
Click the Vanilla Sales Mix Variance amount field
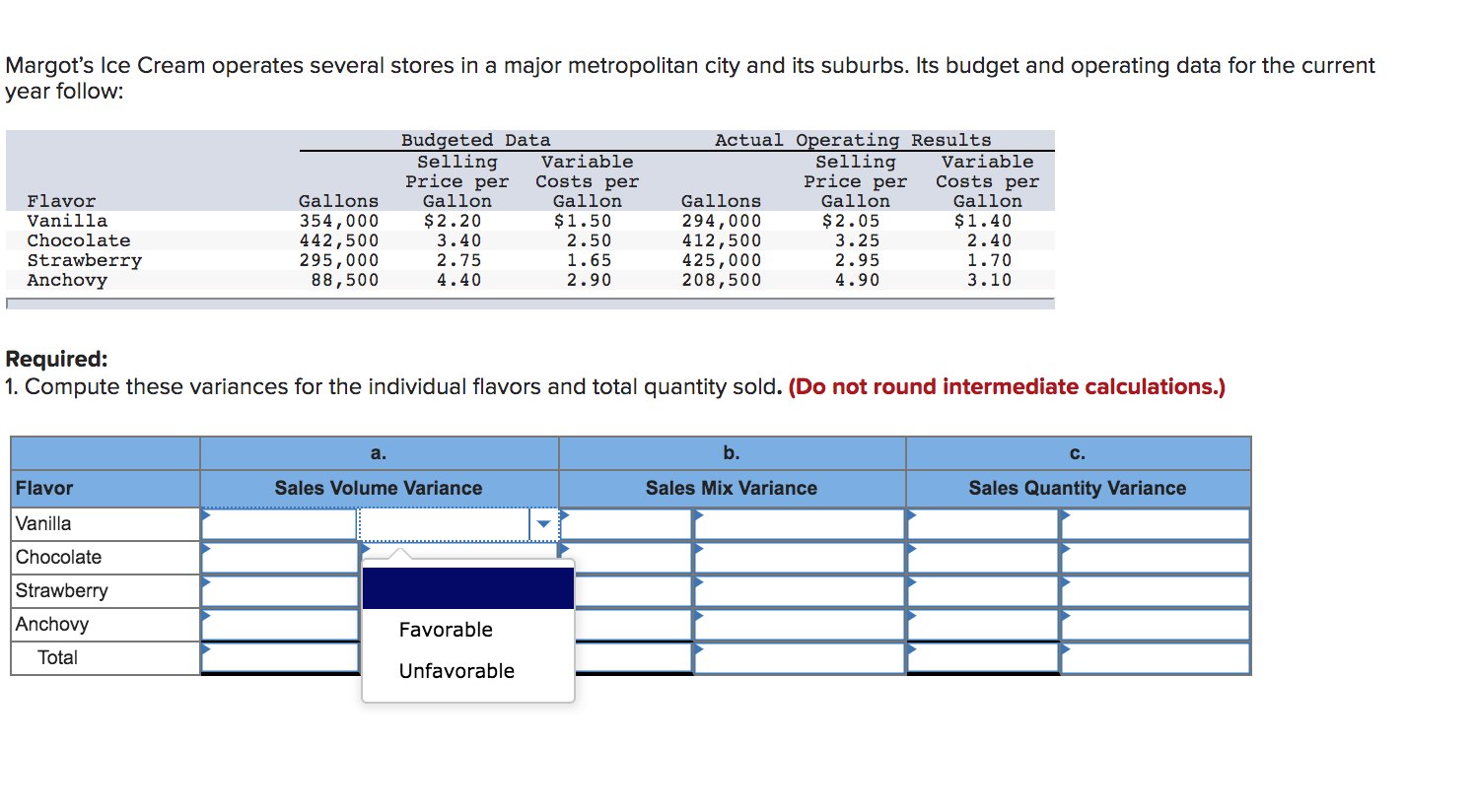(x=626, y=524)
